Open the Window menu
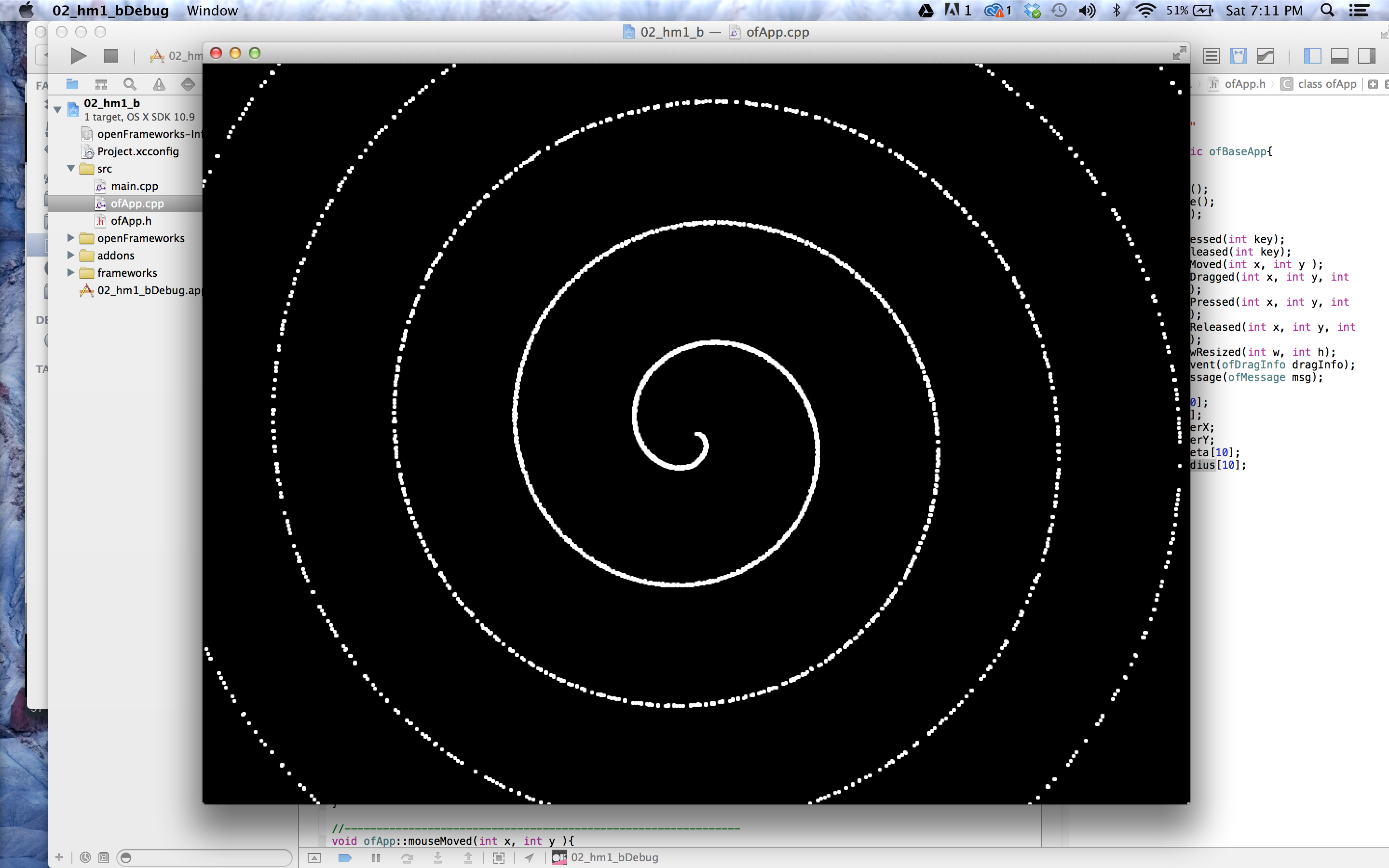The image size is (1389, 868). (x=212, y=10)
